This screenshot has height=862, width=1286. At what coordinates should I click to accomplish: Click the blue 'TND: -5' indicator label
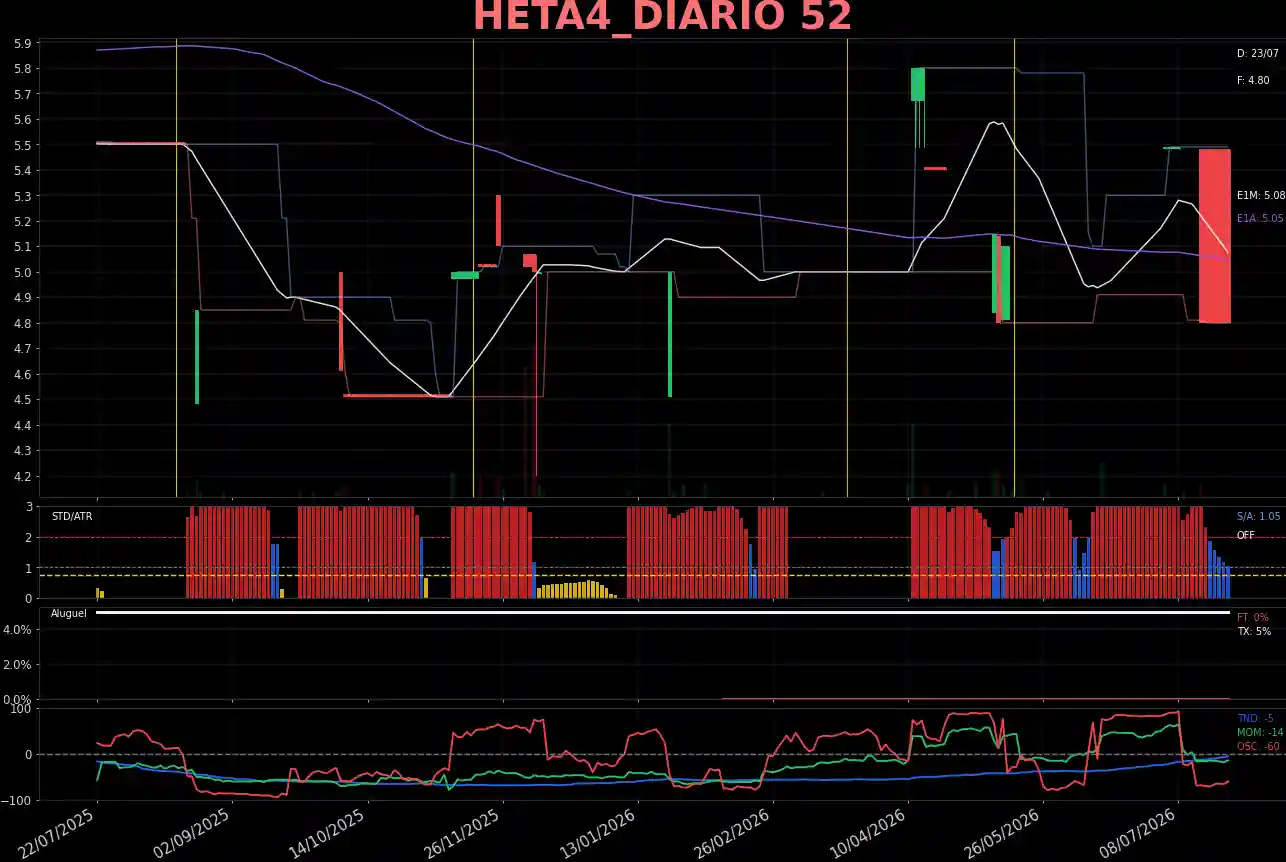(x=1255, y=719)
